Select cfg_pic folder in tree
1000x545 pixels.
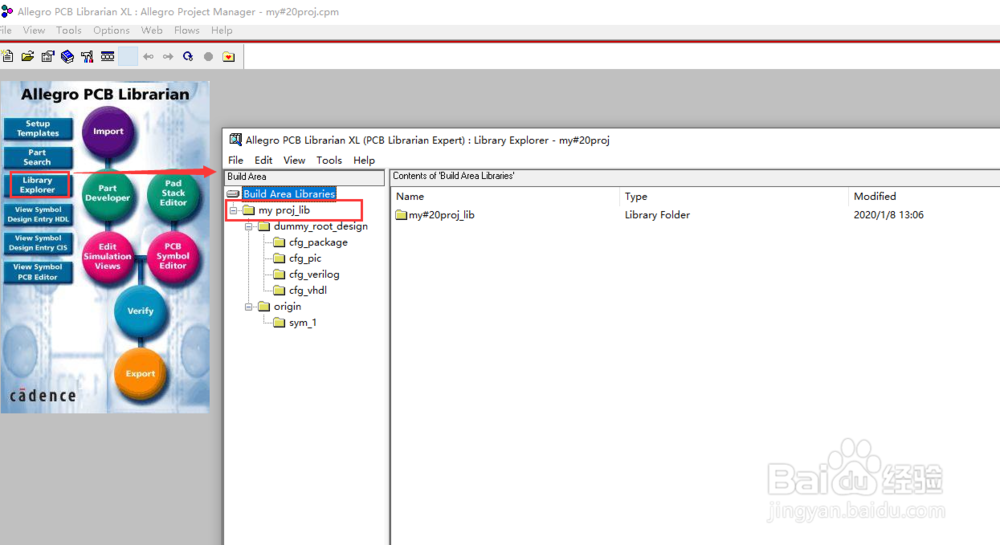coord(305,258)
